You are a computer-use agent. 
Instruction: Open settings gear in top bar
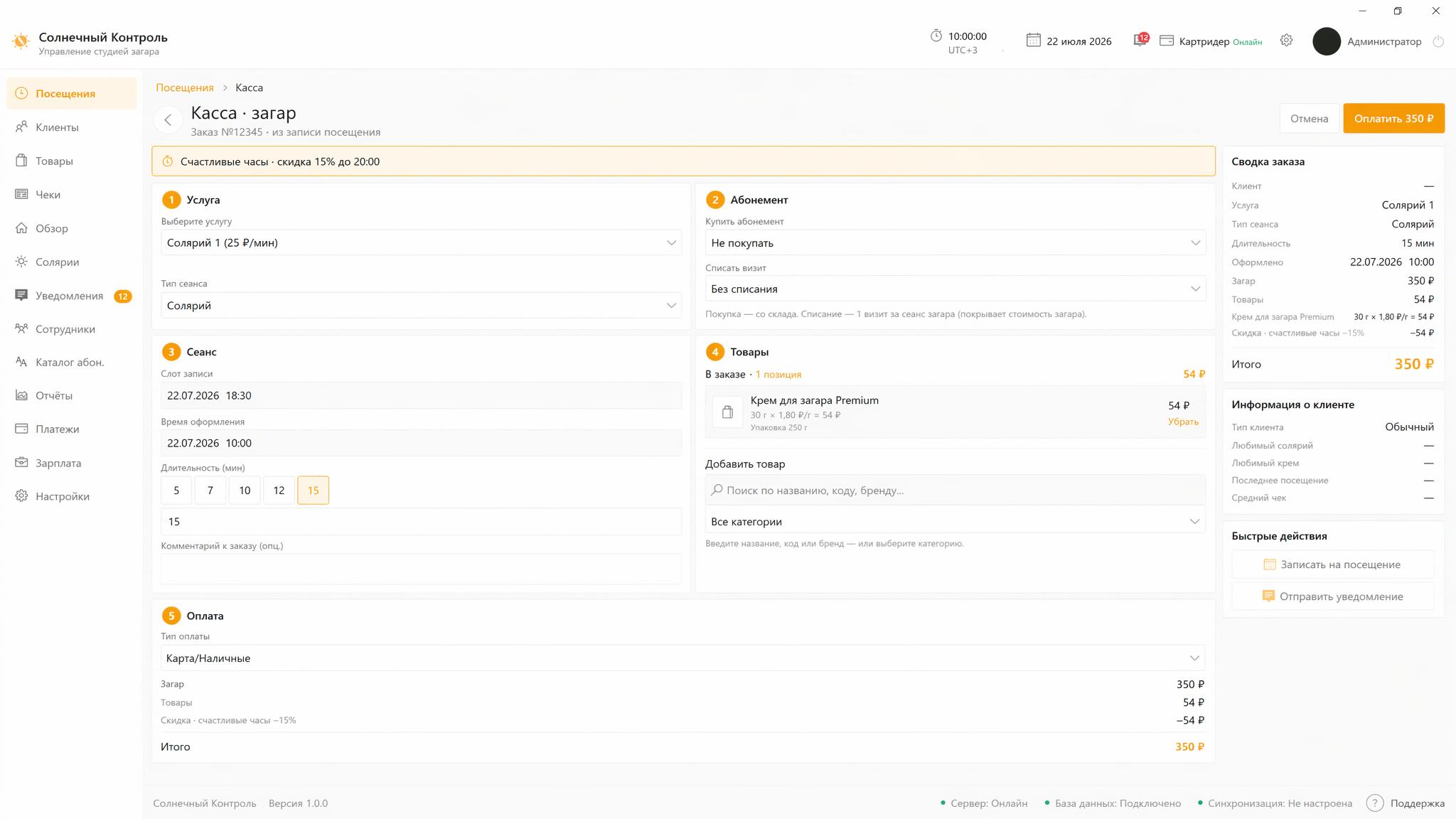[1286, 41]
